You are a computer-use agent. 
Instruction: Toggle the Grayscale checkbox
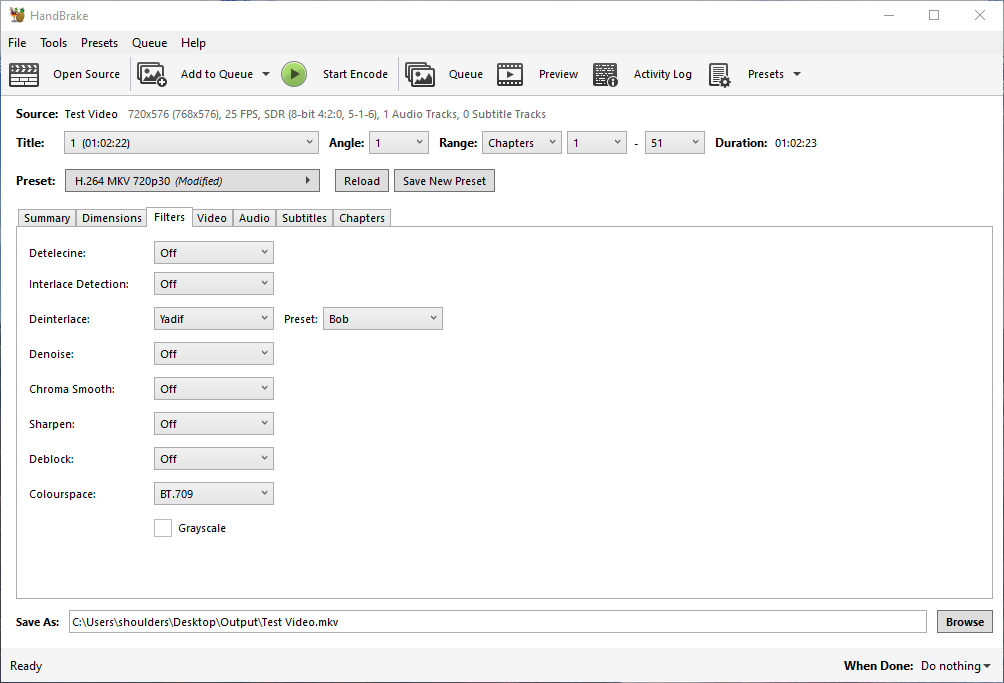point(163,528)
